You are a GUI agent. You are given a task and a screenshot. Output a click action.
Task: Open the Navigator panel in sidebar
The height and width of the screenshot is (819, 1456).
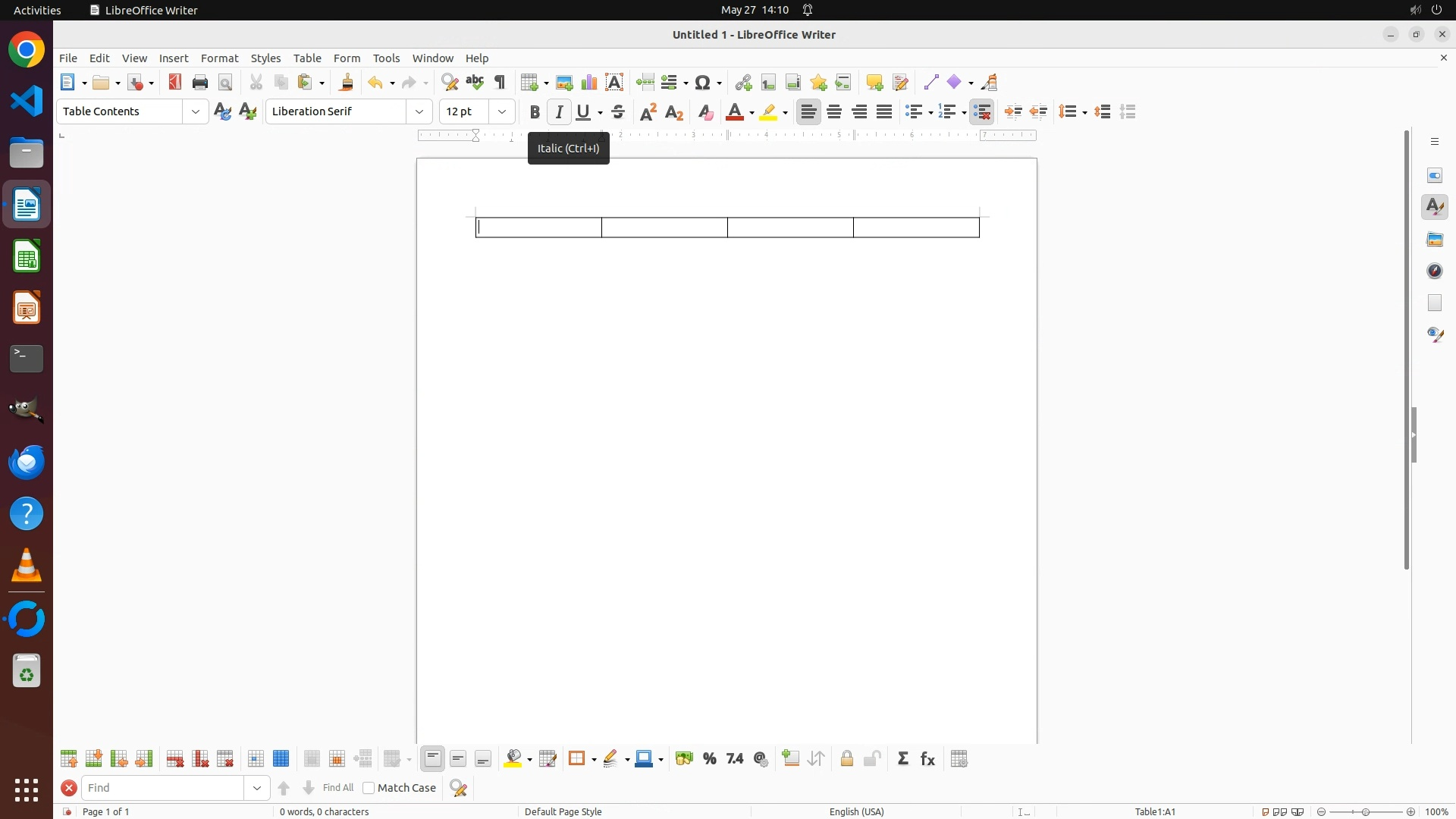click(1435, 271)
